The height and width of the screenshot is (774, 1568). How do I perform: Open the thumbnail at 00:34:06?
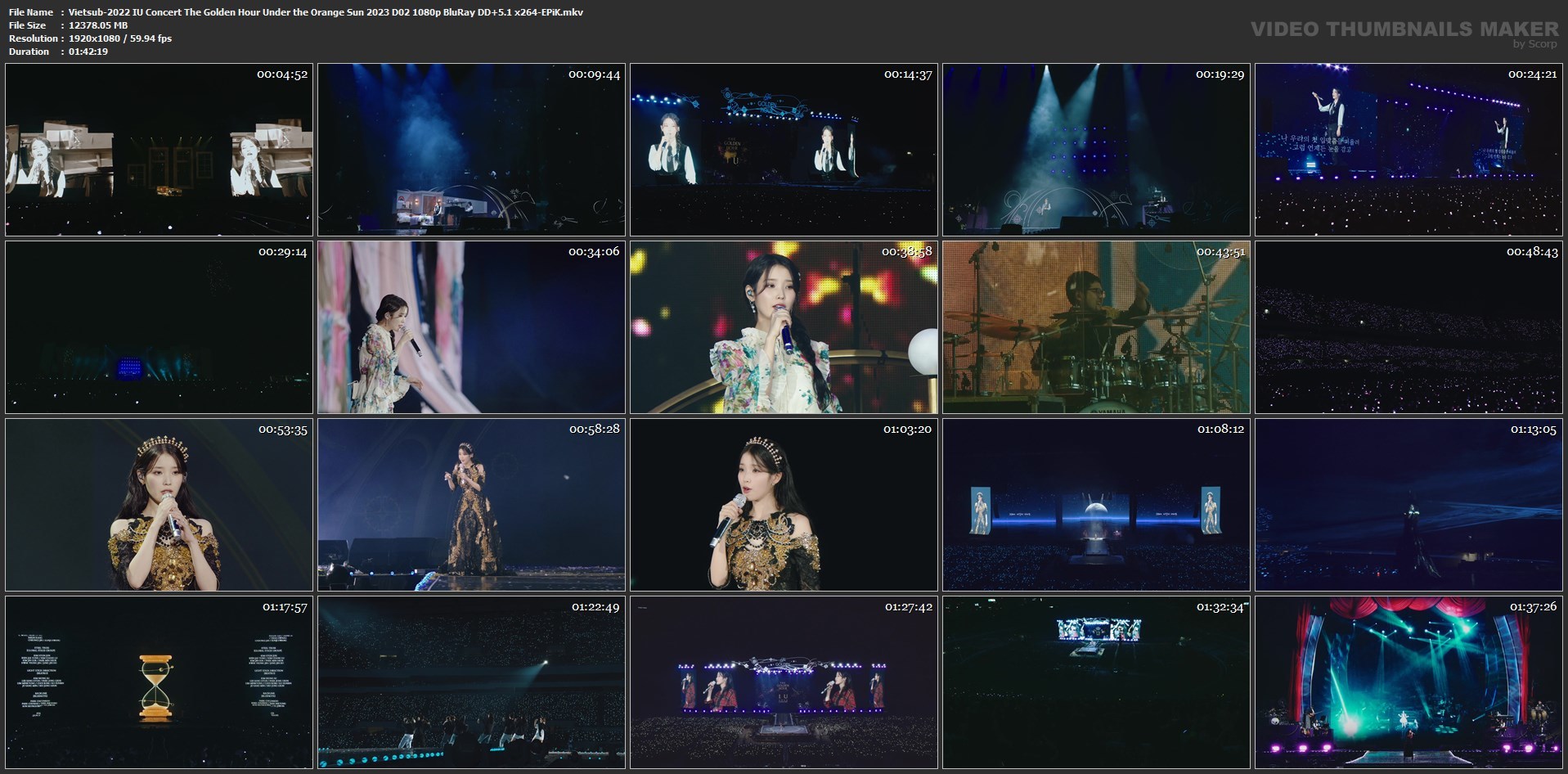pyautogui.click(x=471, y=327)
